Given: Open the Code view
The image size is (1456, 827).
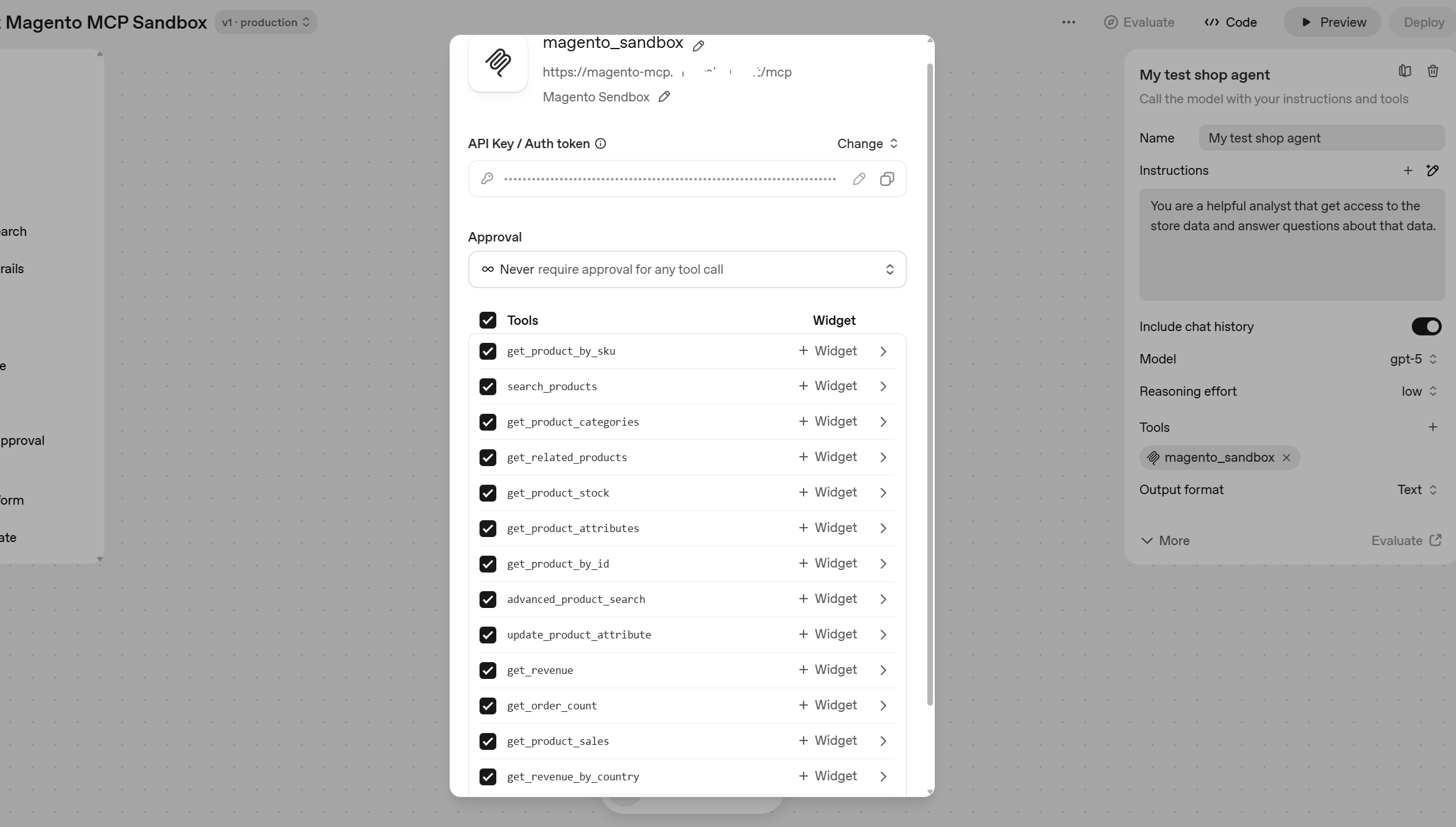Looking at the screenshot, I should pos(1231,22).
